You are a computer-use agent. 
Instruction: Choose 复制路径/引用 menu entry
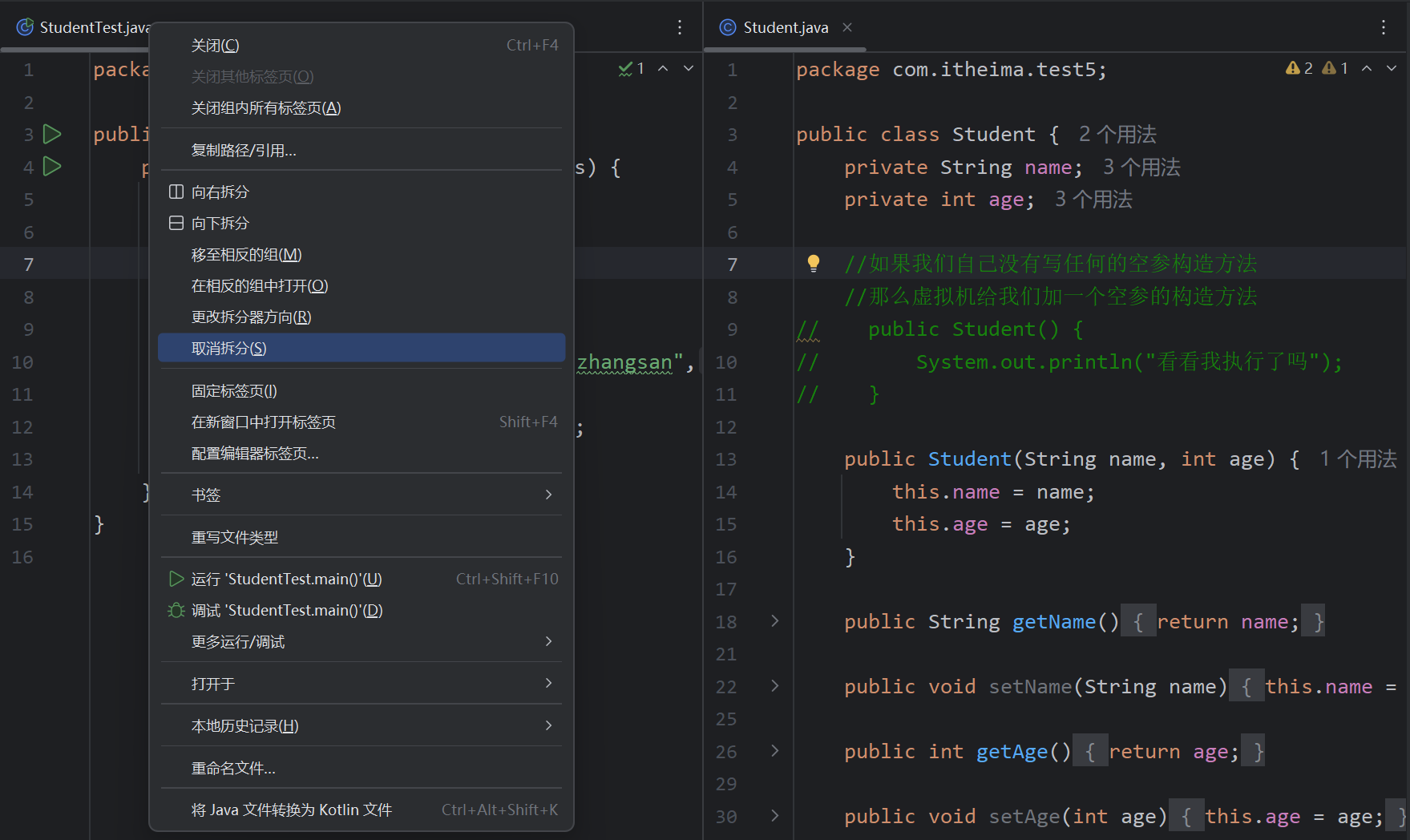(362, 151)
